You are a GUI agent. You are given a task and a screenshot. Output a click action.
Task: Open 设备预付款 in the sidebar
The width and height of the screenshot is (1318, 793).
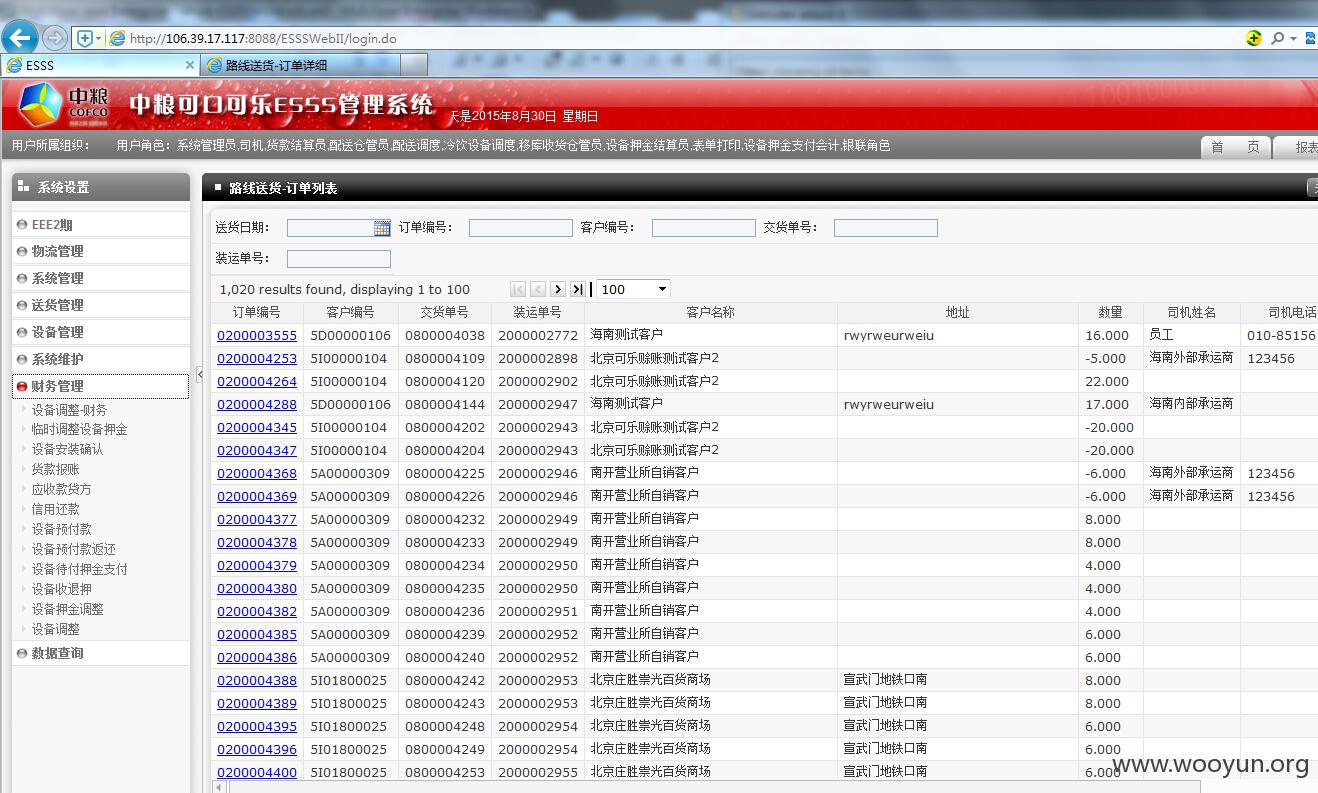(x=61, y=529)
